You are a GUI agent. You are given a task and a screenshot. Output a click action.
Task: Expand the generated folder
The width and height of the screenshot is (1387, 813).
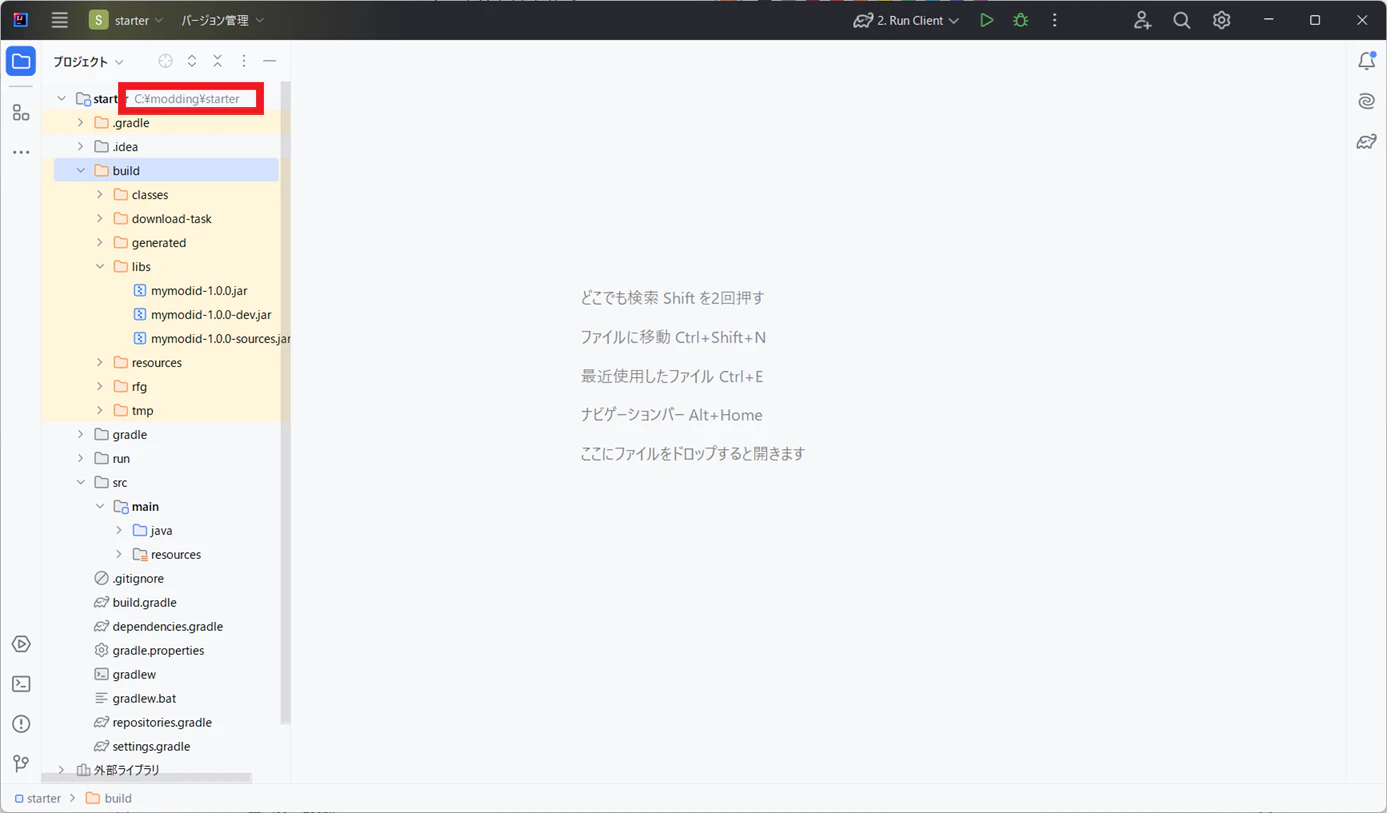click(100, 243)
